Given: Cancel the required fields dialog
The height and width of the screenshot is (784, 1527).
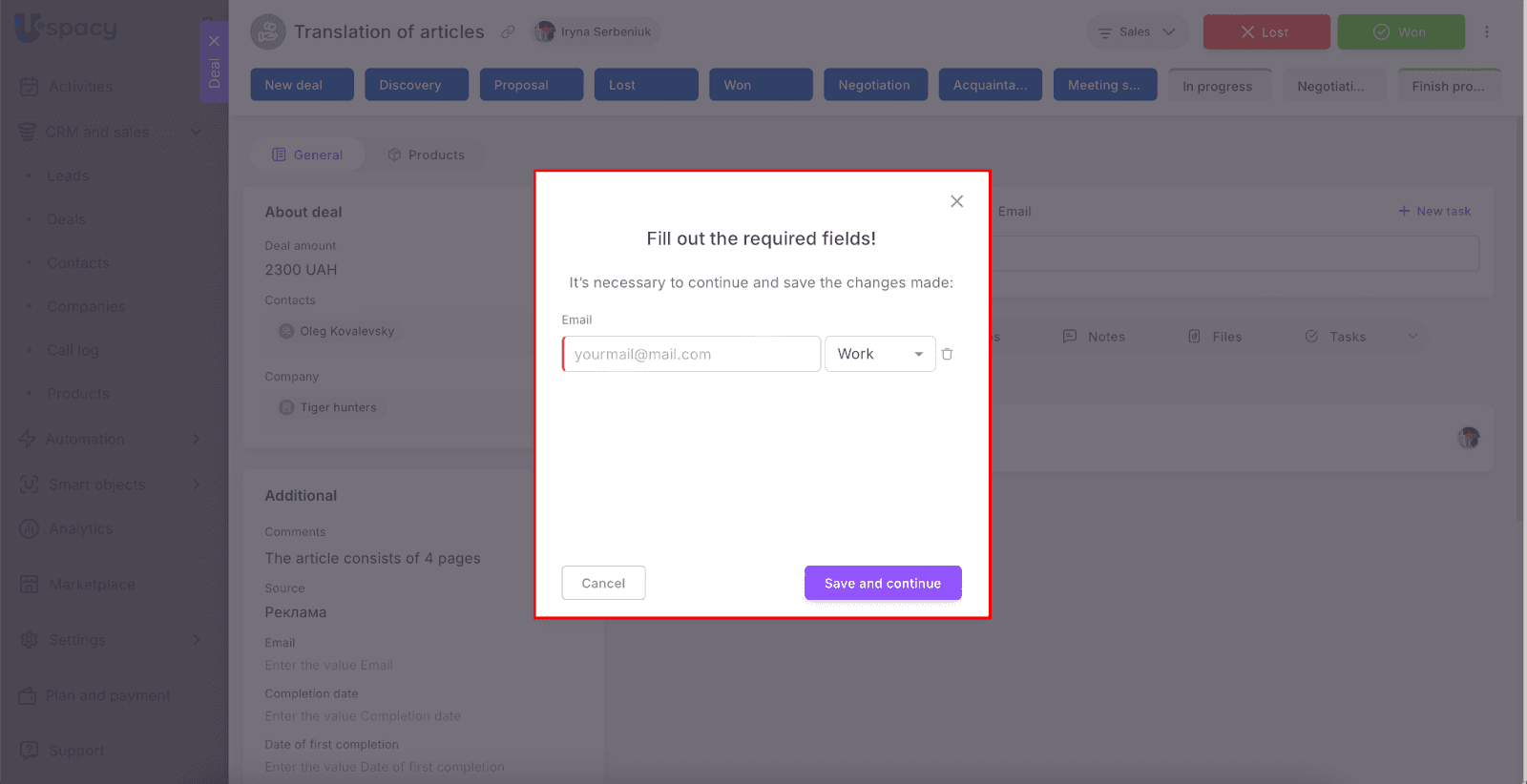Looking at the screenshot, I should tap(603, 583).
